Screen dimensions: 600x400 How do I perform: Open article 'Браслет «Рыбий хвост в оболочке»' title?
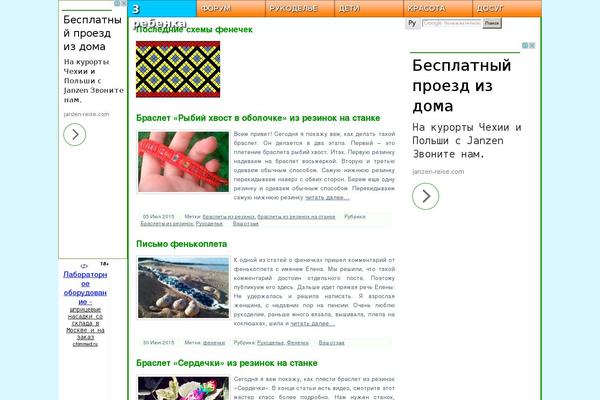[258, 118]
